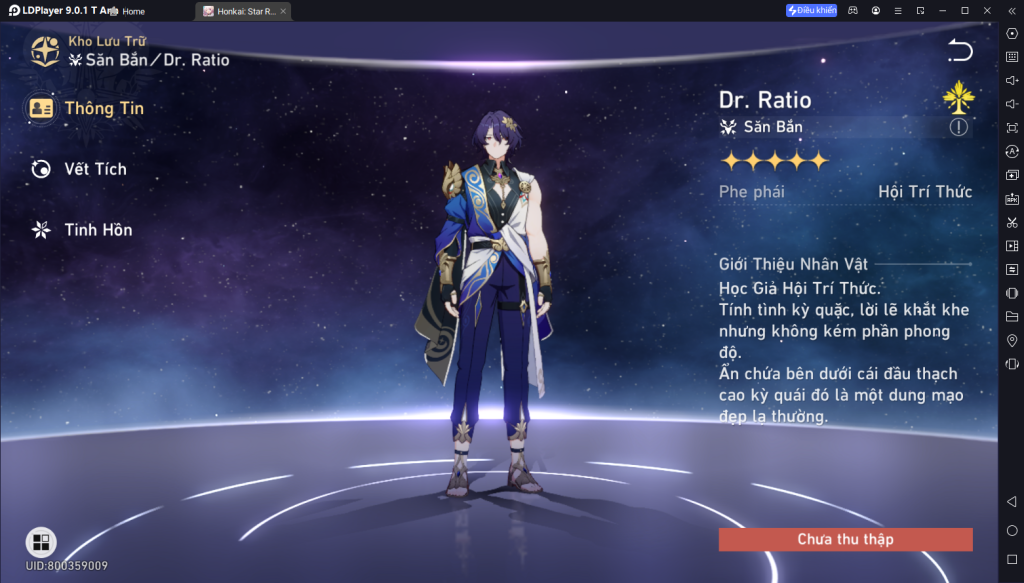Open the operation recorder sidebar icon
Screen dimensions: 1024x583
click(x=1012, y=151)
